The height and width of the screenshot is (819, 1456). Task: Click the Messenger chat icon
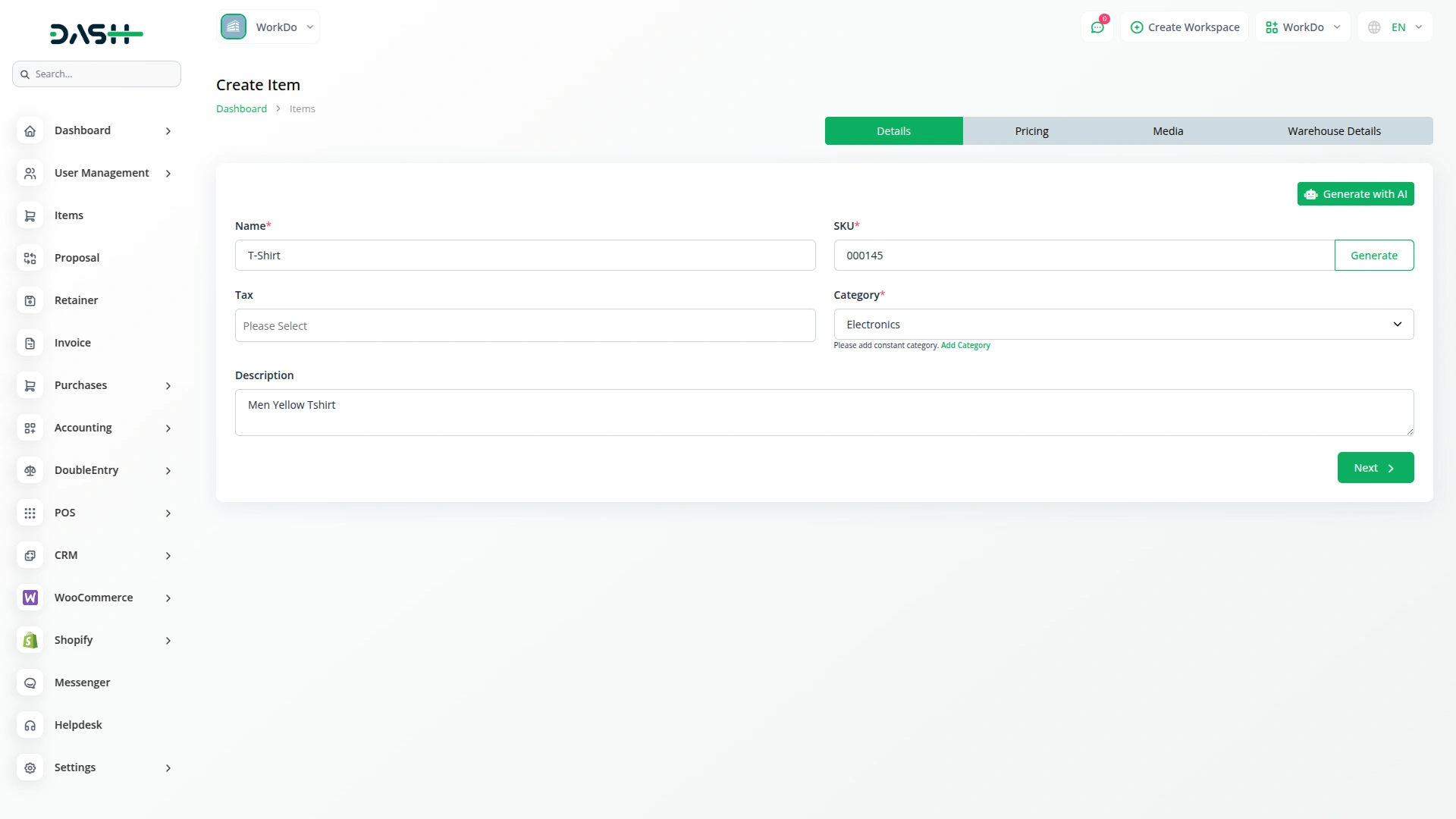click(30, 683)
